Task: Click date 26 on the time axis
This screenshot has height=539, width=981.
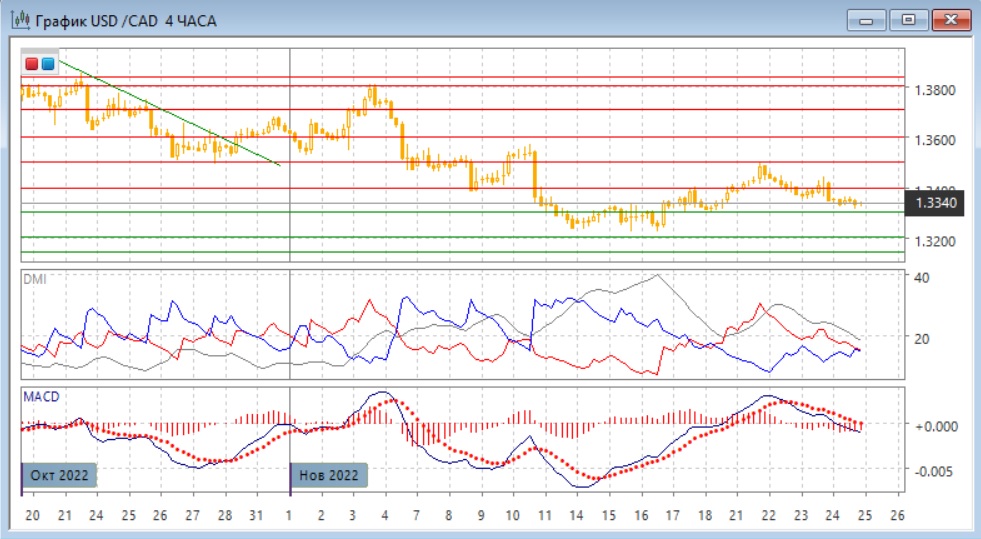Action: coord(896,515)
